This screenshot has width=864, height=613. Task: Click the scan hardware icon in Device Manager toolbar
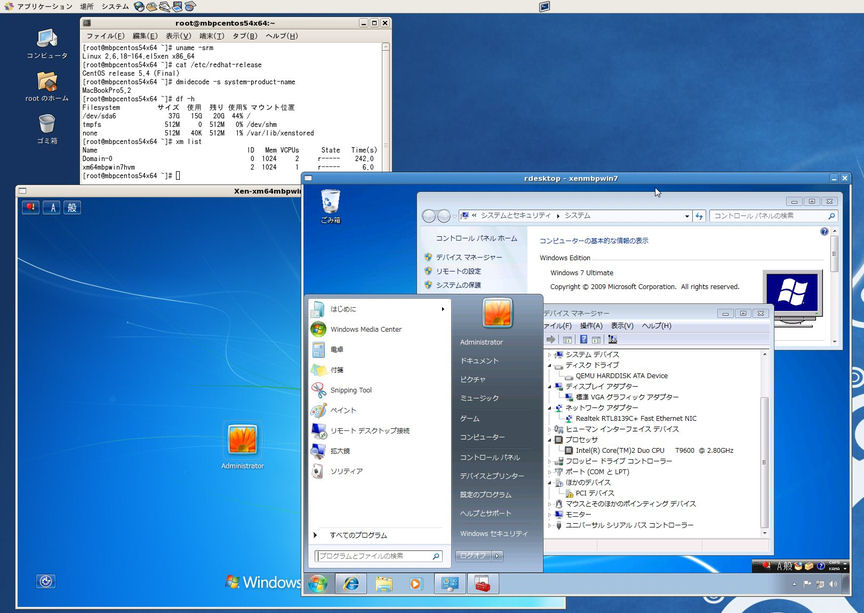[x=612, y=340]
